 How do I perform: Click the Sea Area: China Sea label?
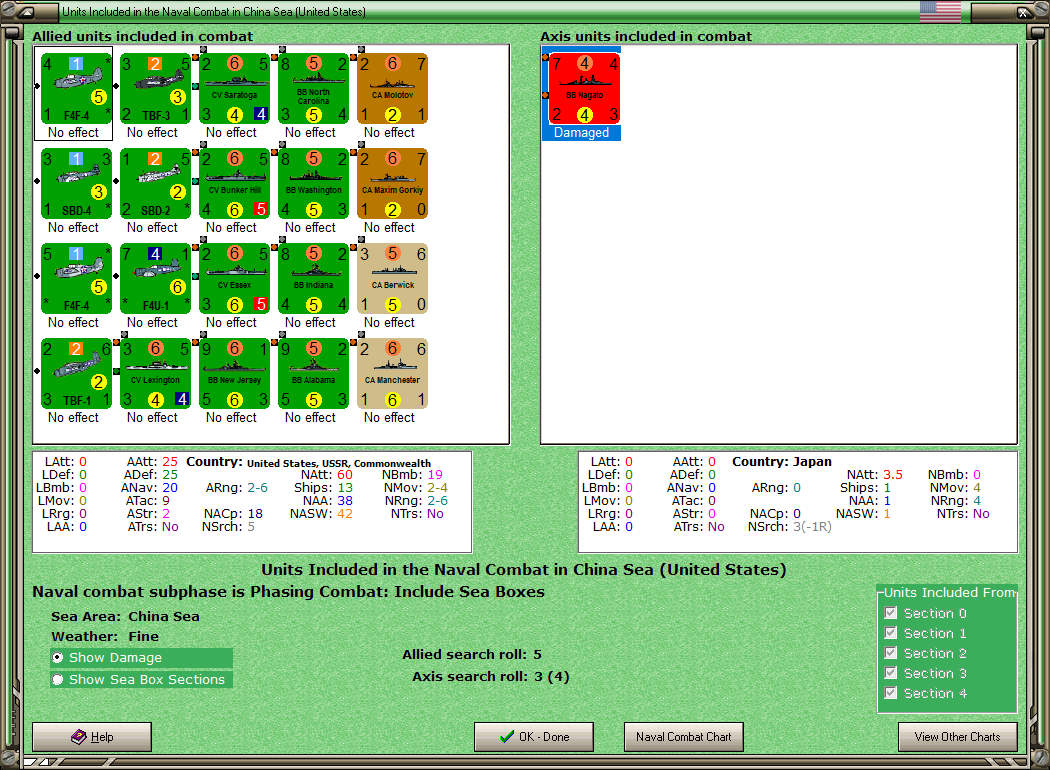coord(125,616)
